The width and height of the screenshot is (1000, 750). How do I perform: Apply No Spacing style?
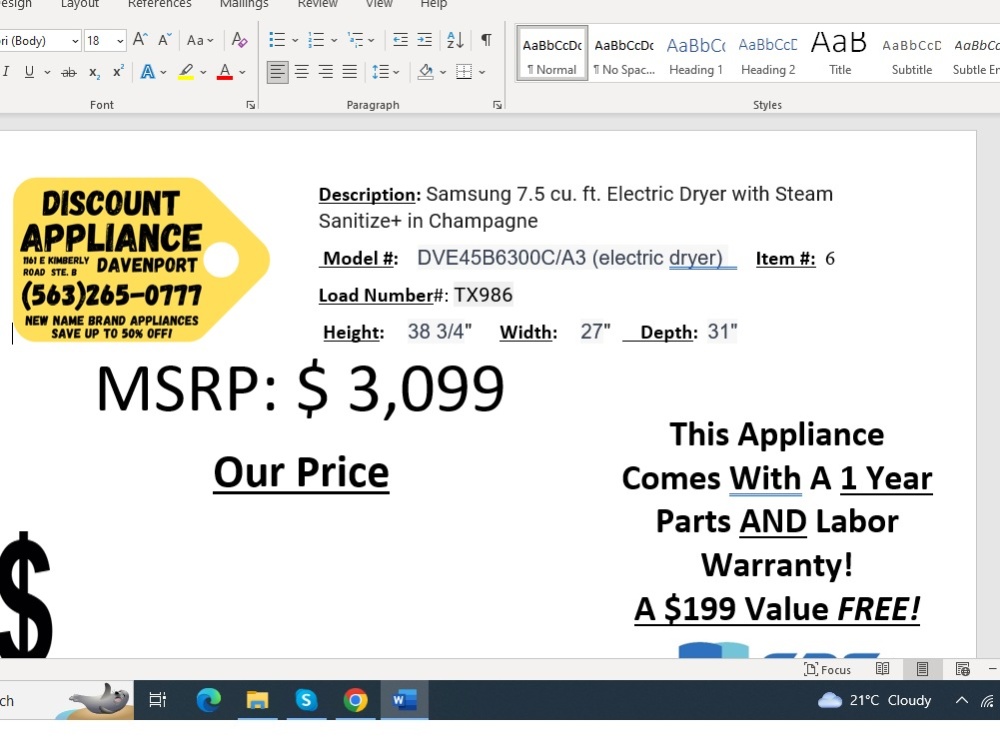[624, 54]
